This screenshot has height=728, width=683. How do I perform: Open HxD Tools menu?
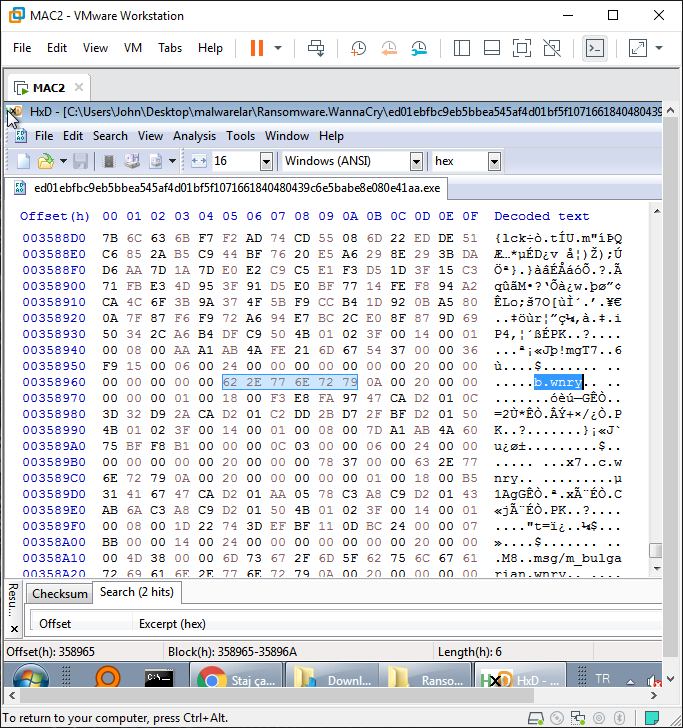pyautogui.click(x=241, y=136)
